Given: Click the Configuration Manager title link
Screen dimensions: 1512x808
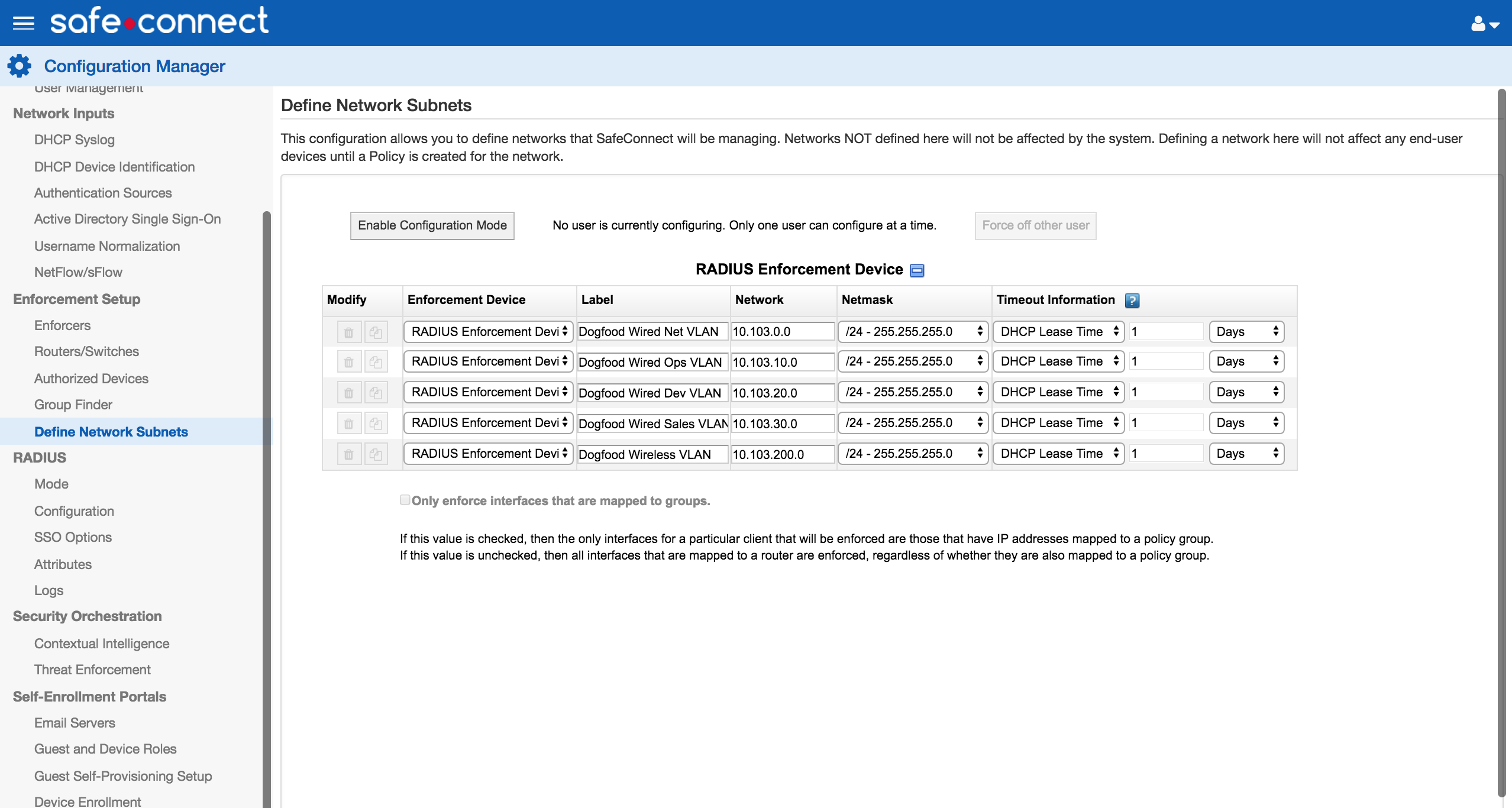Looking at the screenshot, I should coord(135,66).
